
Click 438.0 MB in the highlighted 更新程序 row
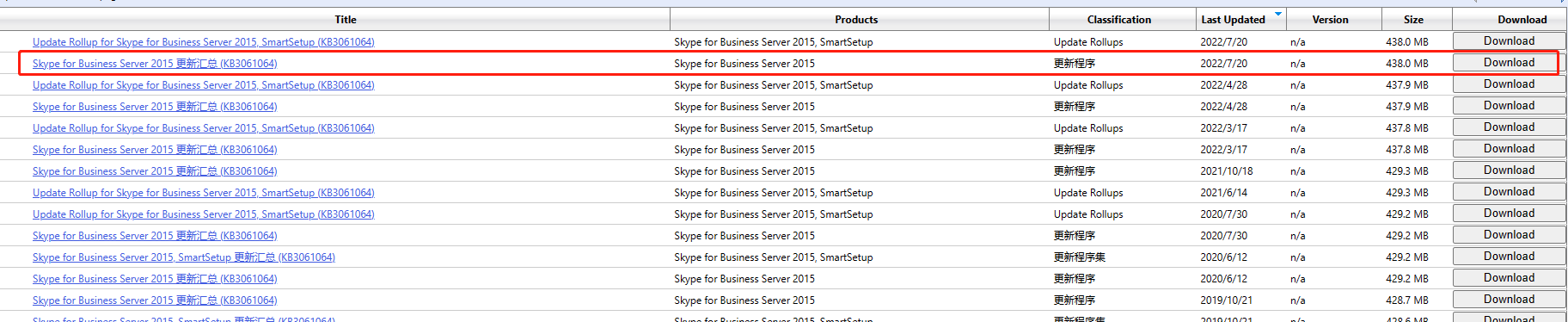pyautogui.click(x=1407, y=64)
